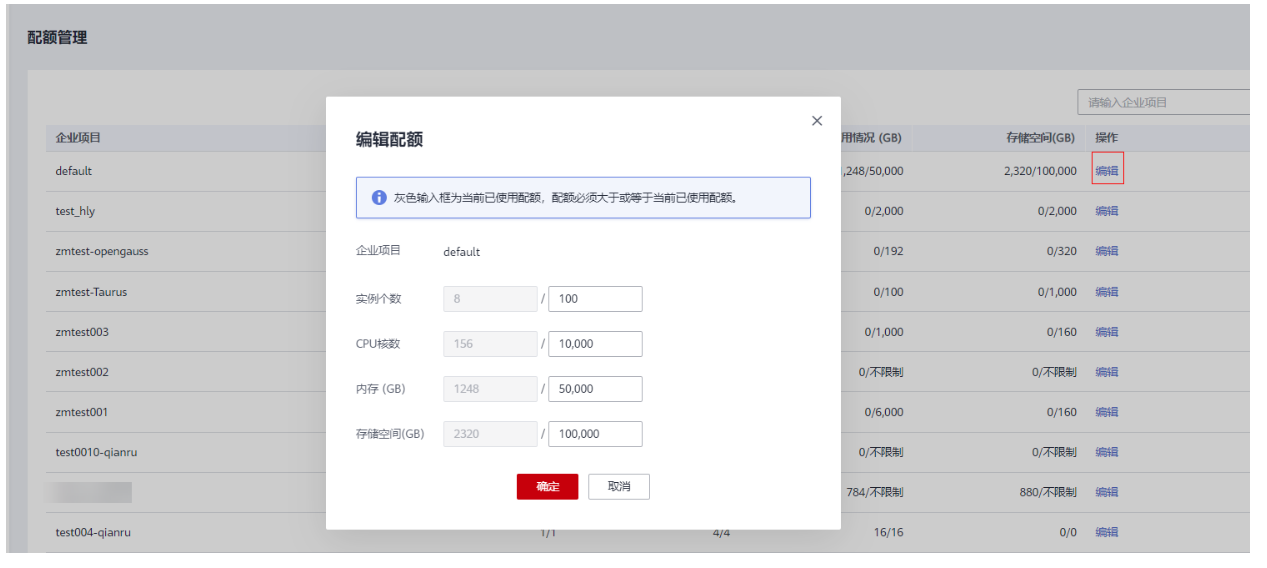Image resolution: width=1267 pixels, height=568 pixels.
Task: Click the blue info icon in notice
Action: click(x=379, y=198)
